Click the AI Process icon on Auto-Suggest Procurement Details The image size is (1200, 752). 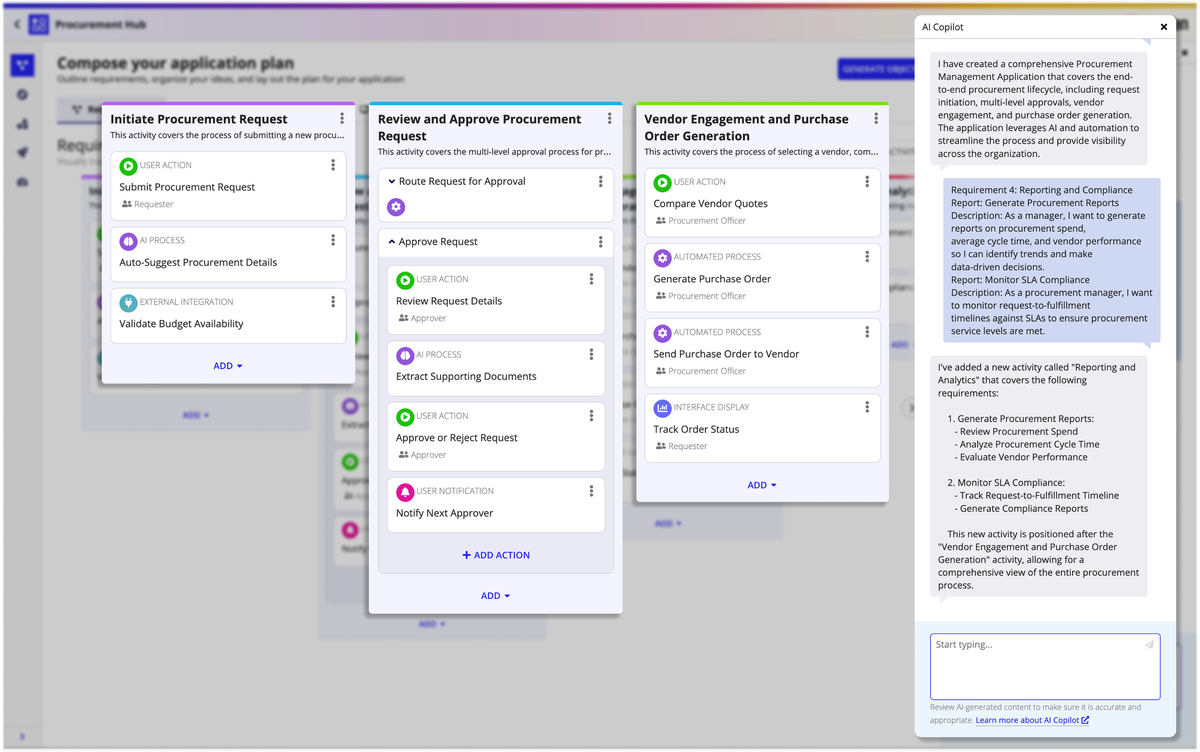point(128,241)
